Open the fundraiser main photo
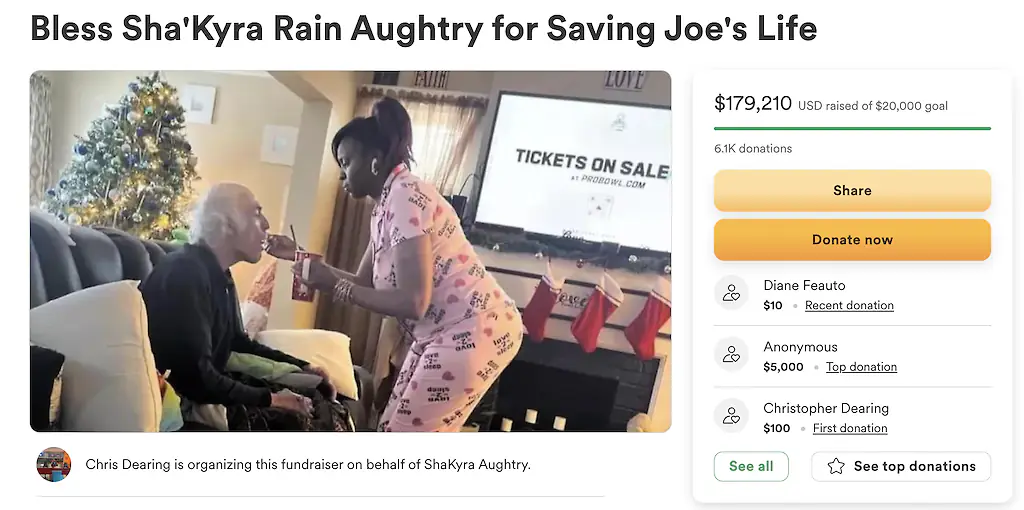The width and height of the screenshot is (1024, 510). point(351,251)
